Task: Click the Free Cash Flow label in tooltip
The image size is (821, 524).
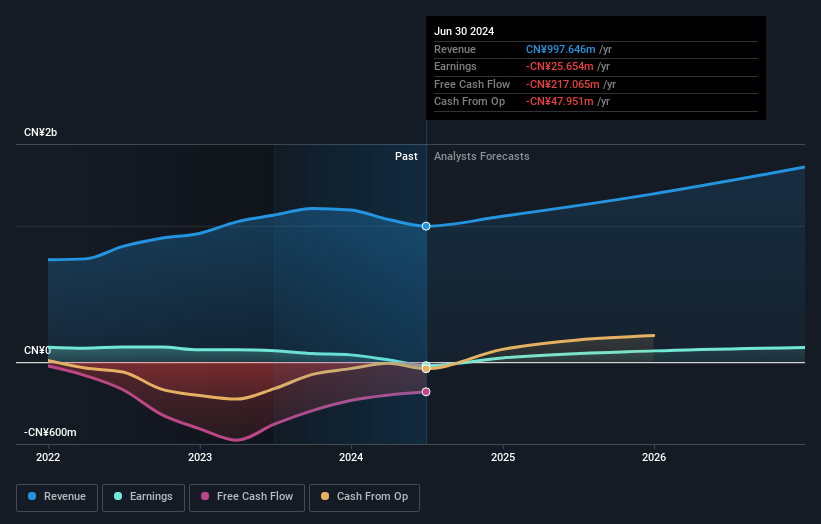Action: (x=472, y=84)
